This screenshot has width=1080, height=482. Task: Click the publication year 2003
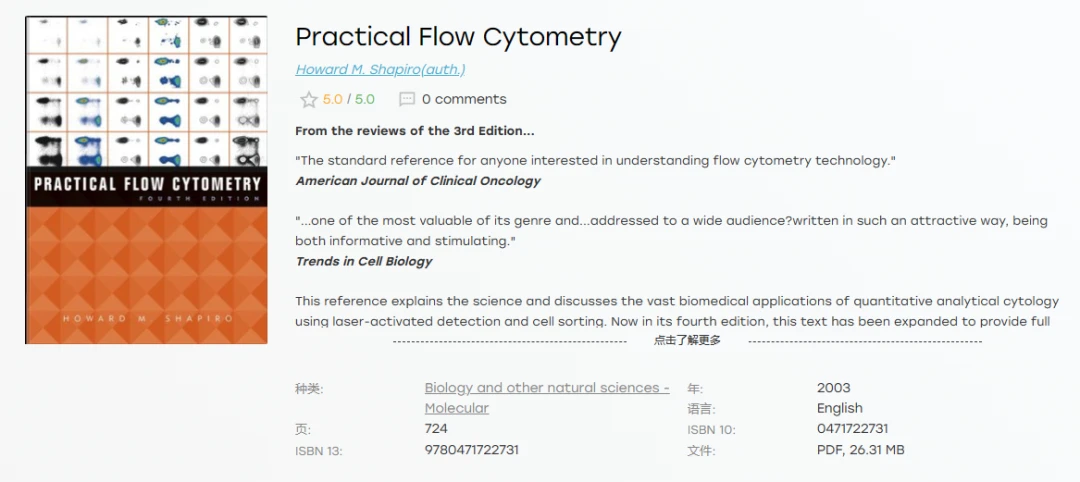pyautogui.click(x=833, y=388)
